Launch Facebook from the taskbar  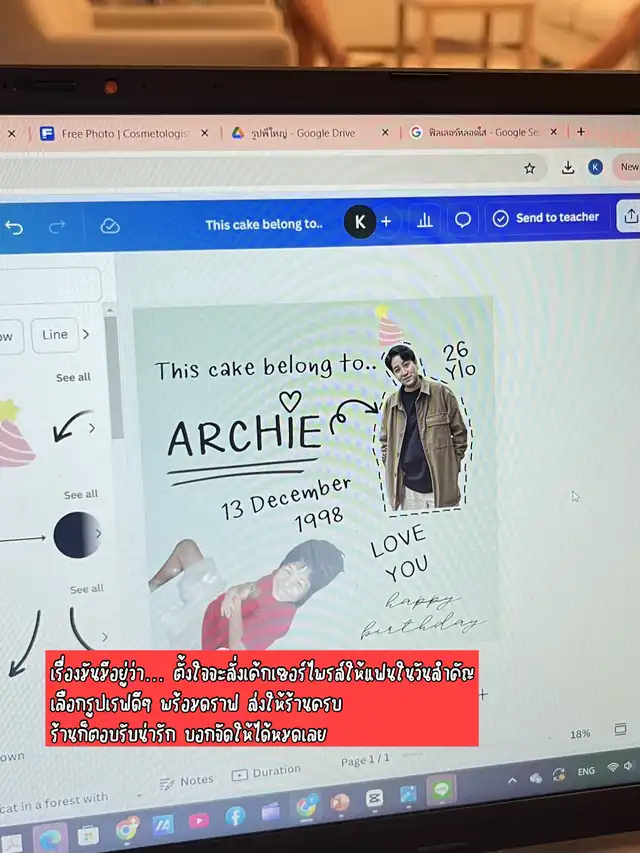click(235, 816)
